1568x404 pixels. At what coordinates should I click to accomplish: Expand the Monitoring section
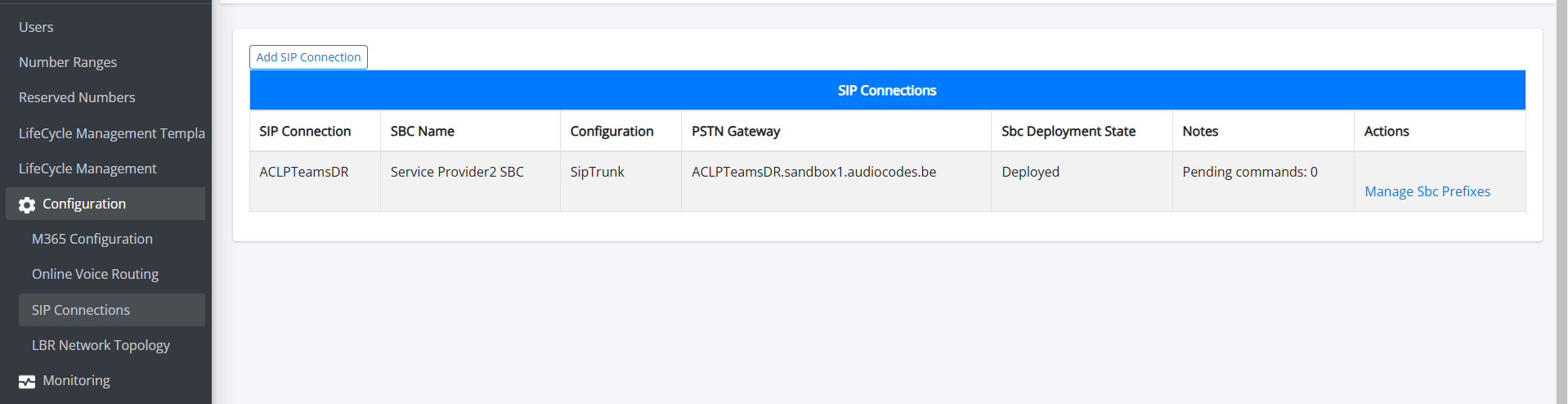point(105,380)
